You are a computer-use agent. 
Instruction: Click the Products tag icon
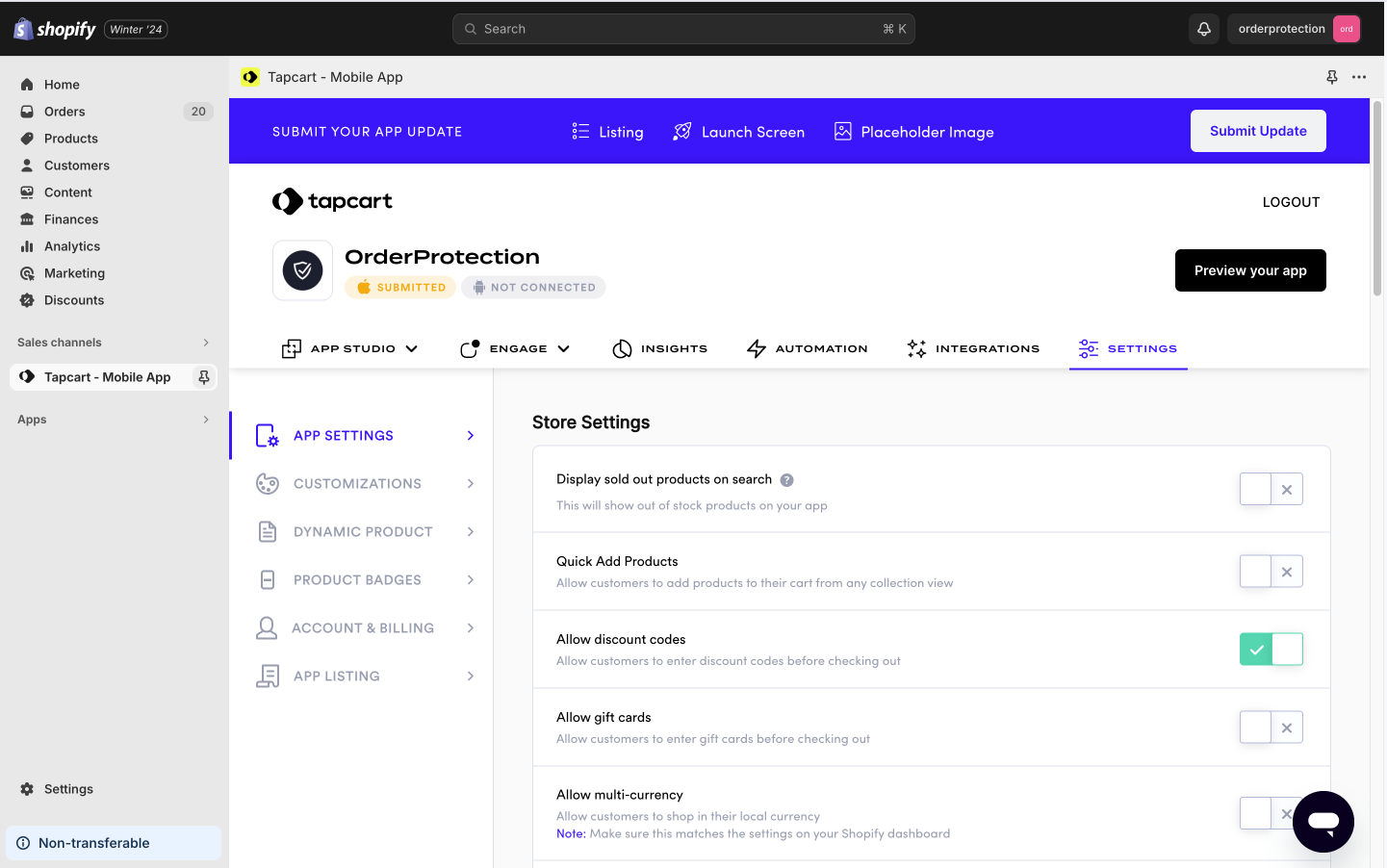tap(27, 139)
